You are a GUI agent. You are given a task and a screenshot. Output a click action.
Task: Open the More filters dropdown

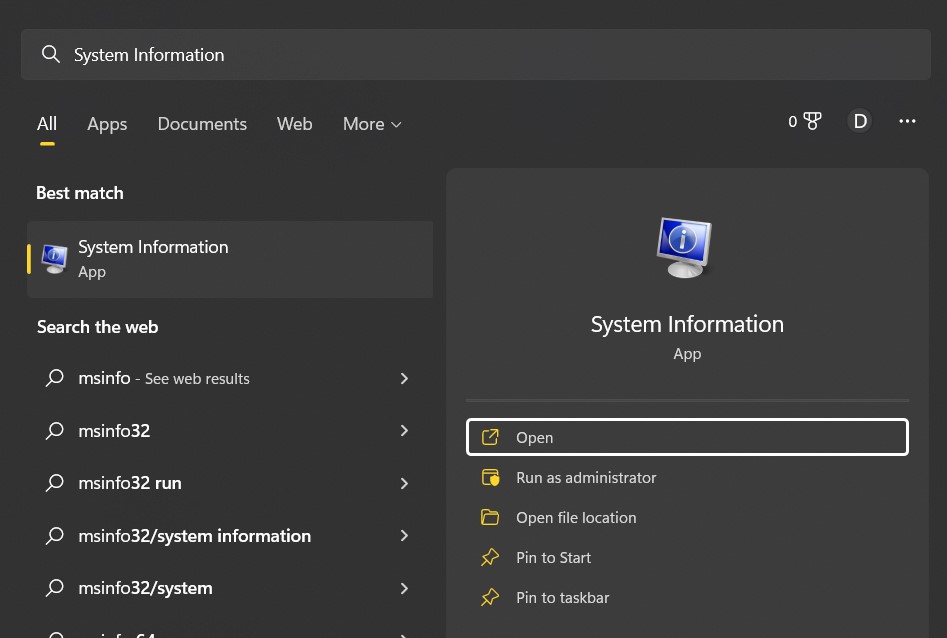372,123
